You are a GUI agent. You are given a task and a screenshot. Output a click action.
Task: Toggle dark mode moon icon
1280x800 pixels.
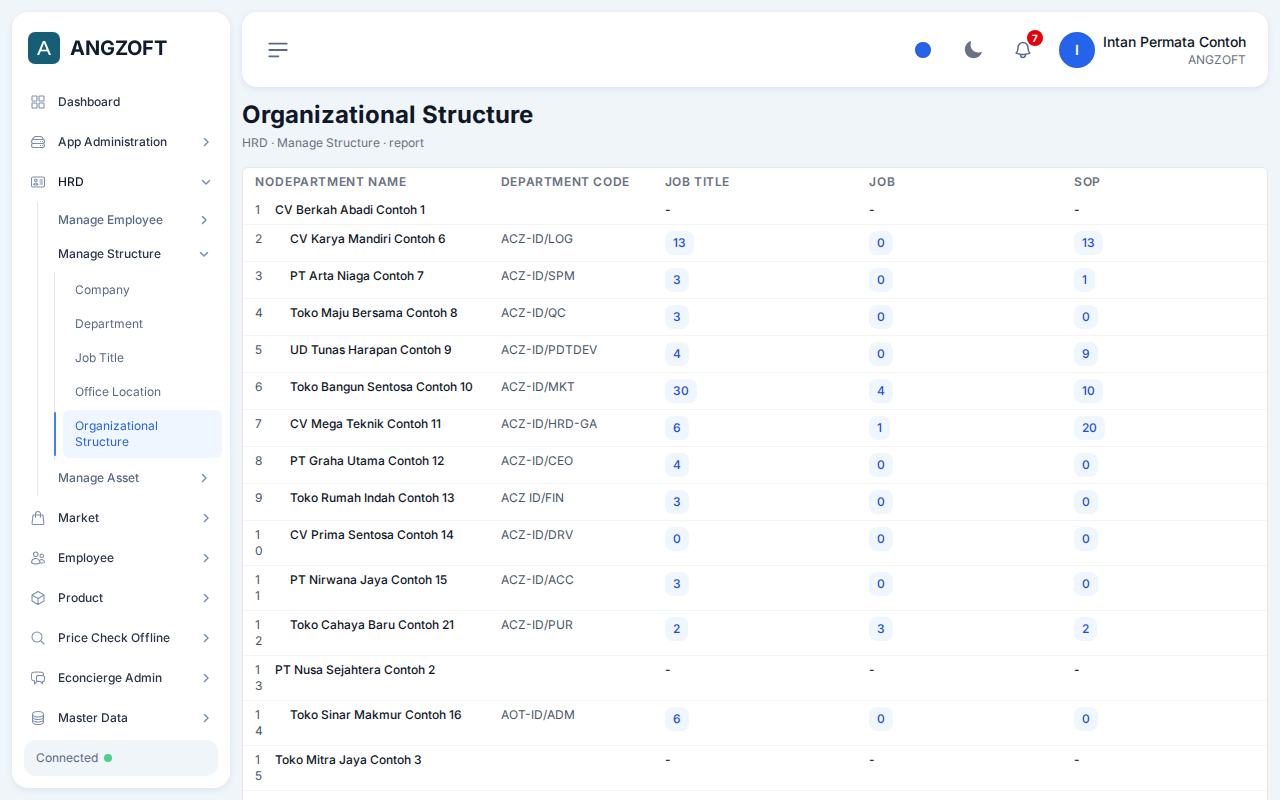[x=973, y=50]
